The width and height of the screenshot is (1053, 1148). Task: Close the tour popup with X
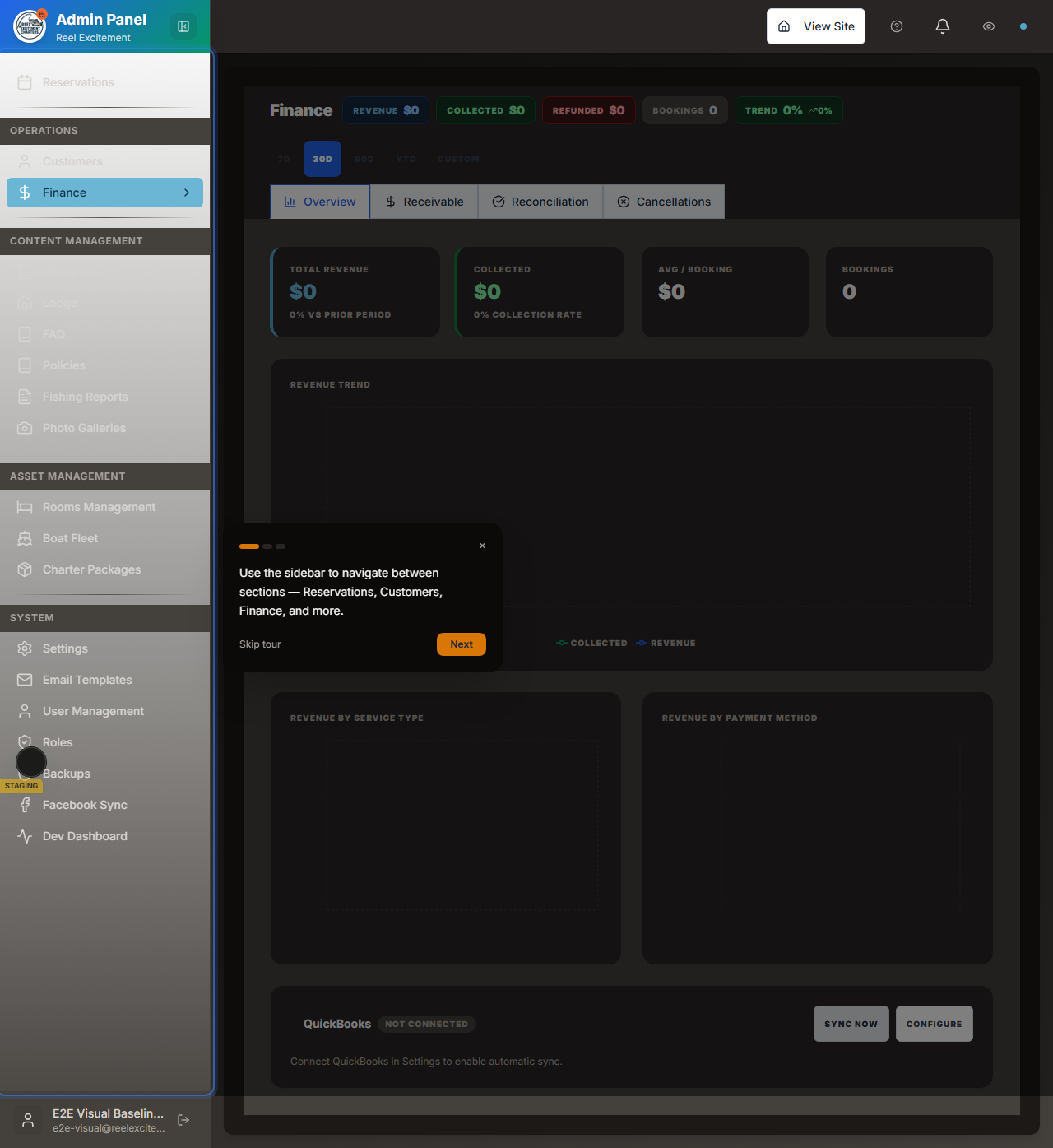point(482,546)
